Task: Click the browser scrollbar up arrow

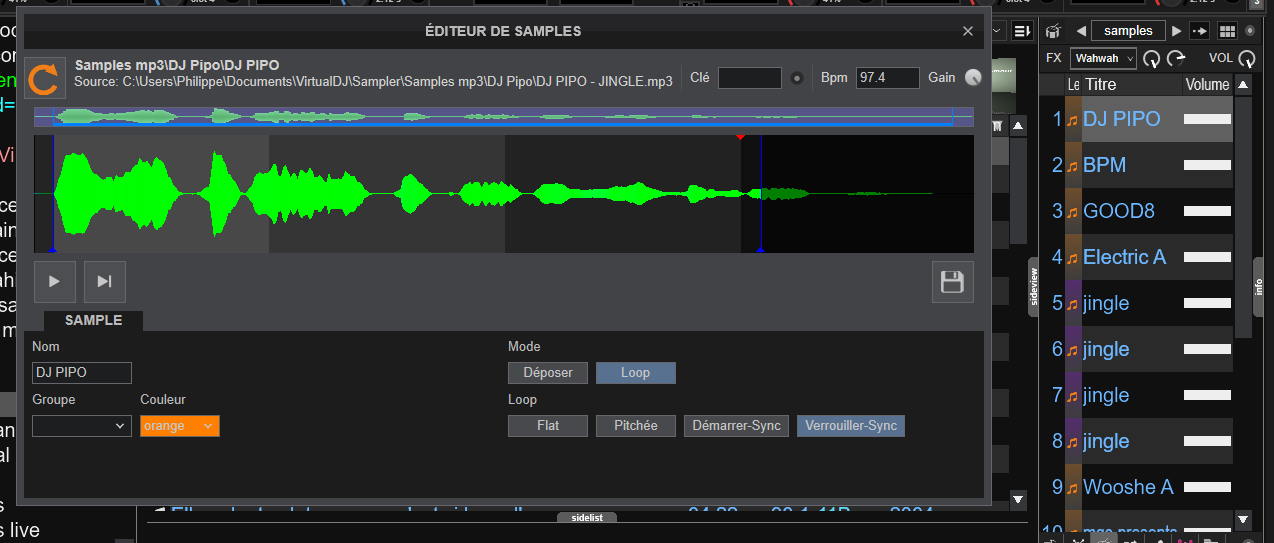Action: pyautogui.click(x=1018, y=127)
